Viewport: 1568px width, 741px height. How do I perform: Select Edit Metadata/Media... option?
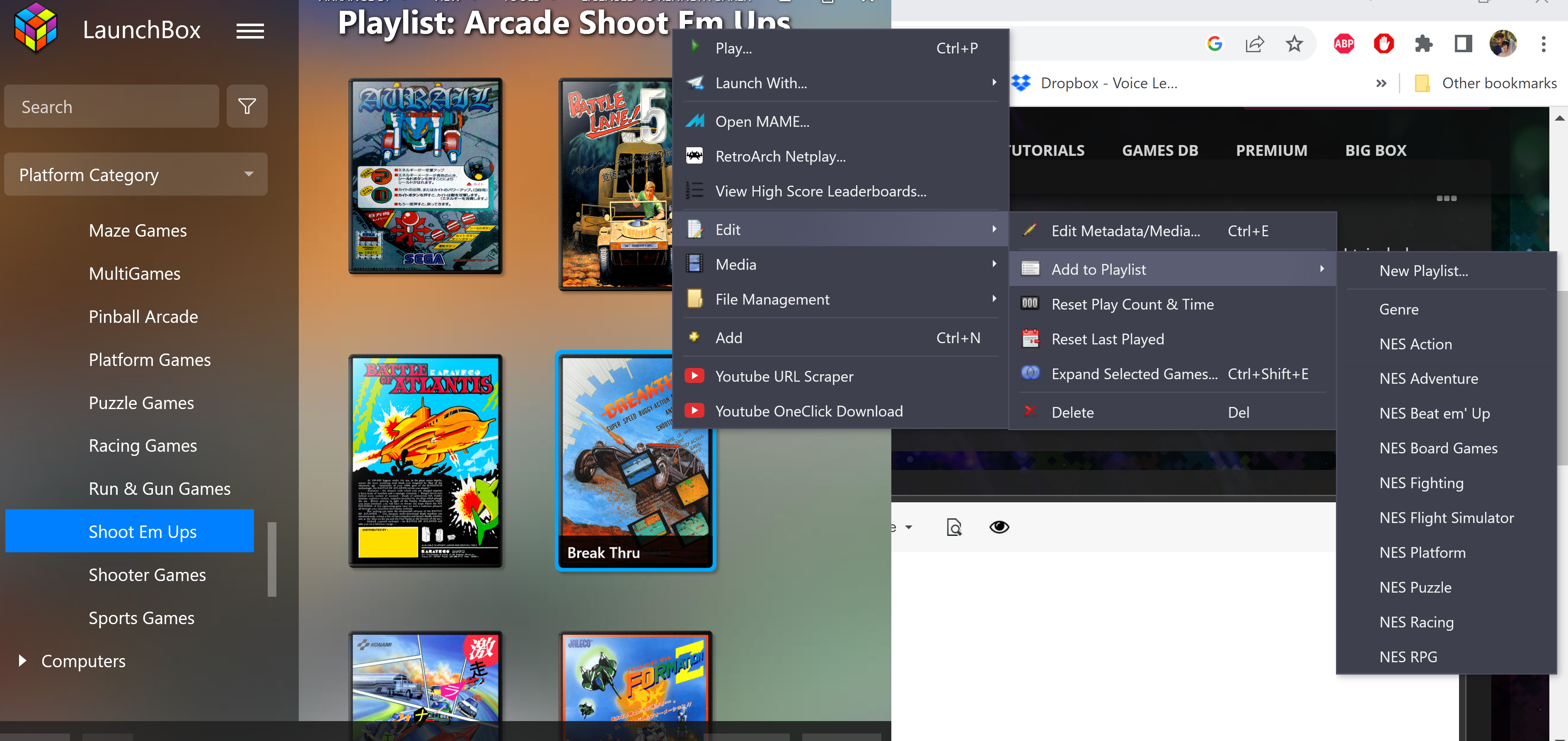[1173, 231]
